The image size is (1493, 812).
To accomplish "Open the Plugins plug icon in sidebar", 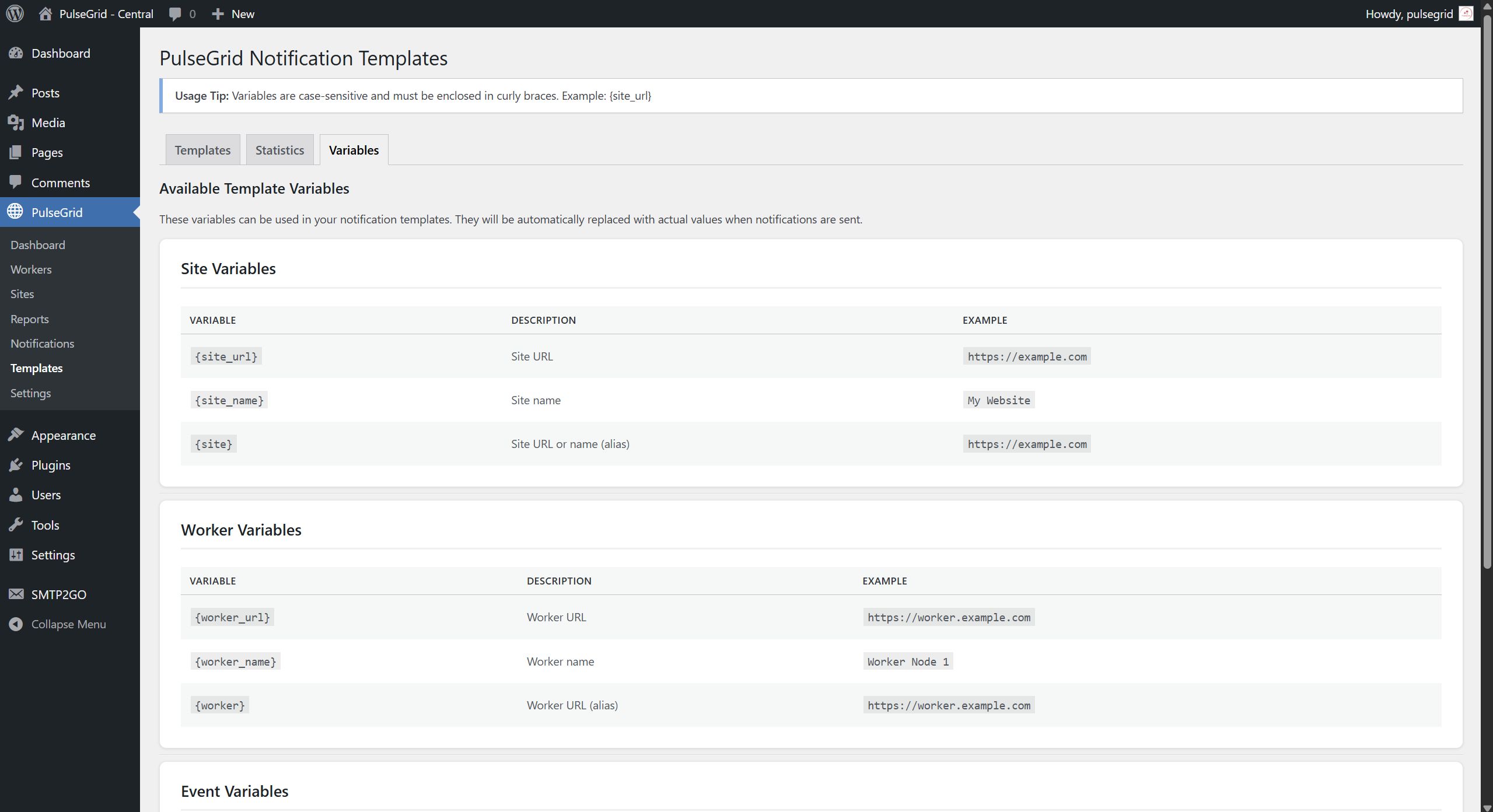I will tap(16, 465).
